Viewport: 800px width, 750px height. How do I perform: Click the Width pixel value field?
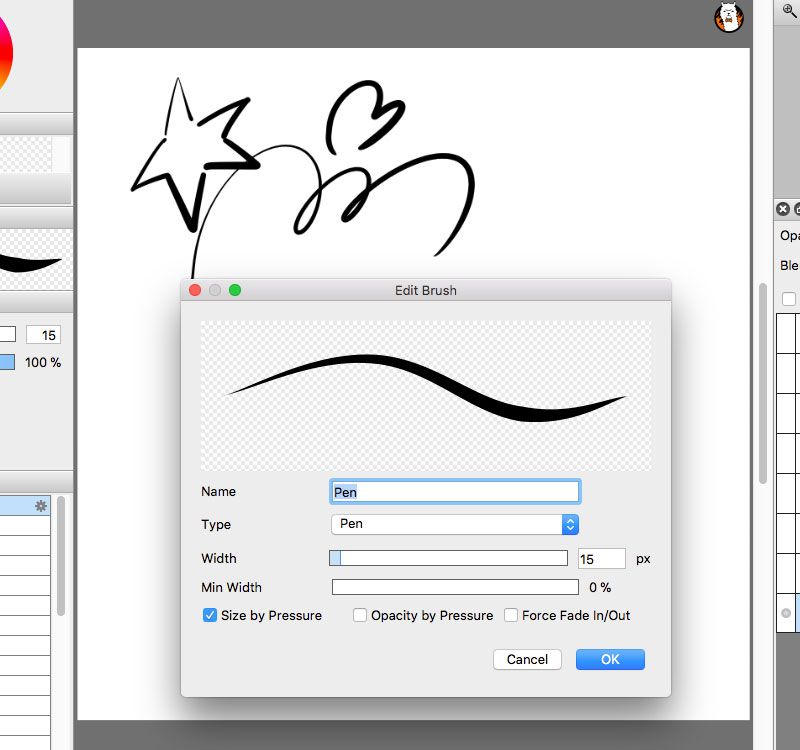602,559
